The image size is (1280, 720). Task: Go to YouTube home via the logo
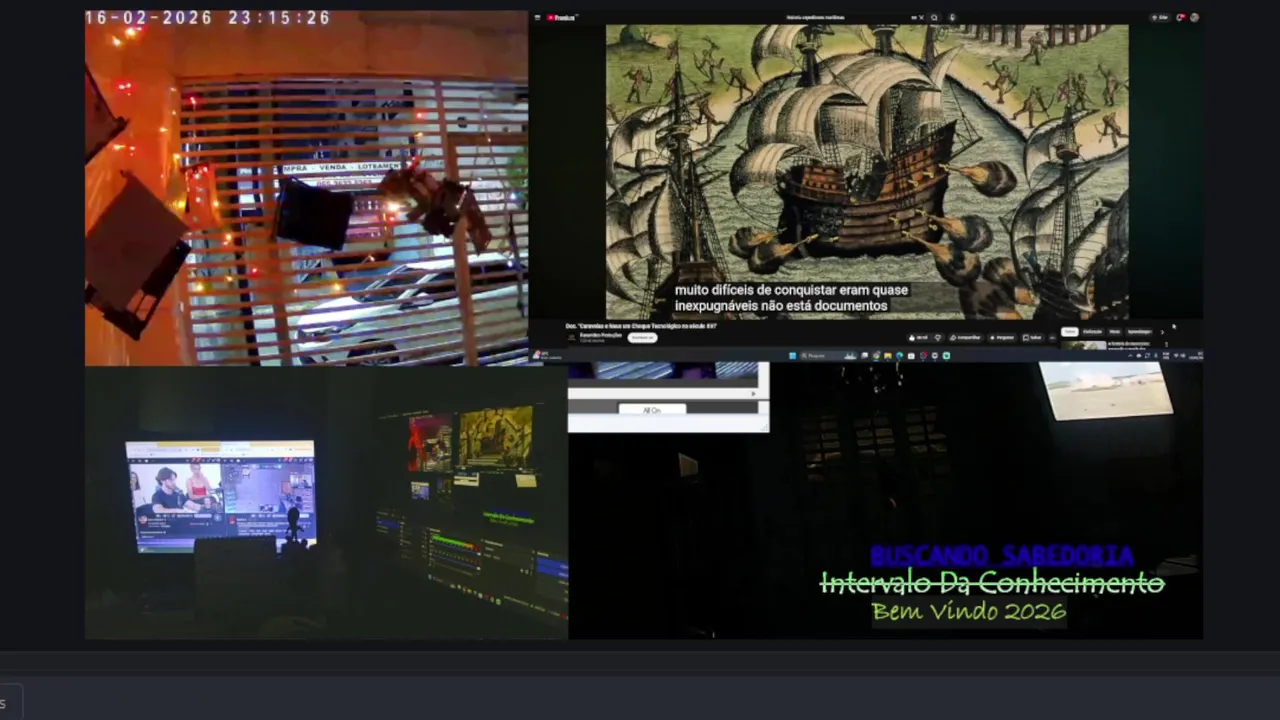coord(560,17)
